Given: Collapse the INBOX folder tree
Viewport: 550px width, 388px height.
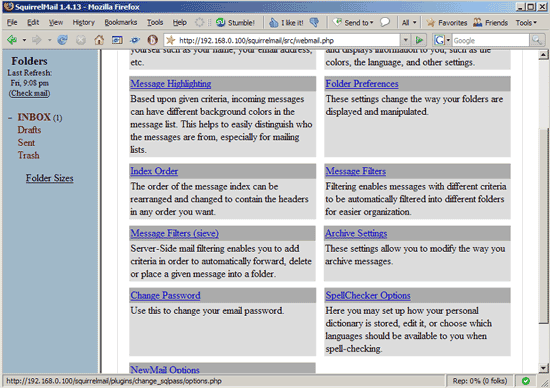Looking at the screenshot, I should click(10, 118).
